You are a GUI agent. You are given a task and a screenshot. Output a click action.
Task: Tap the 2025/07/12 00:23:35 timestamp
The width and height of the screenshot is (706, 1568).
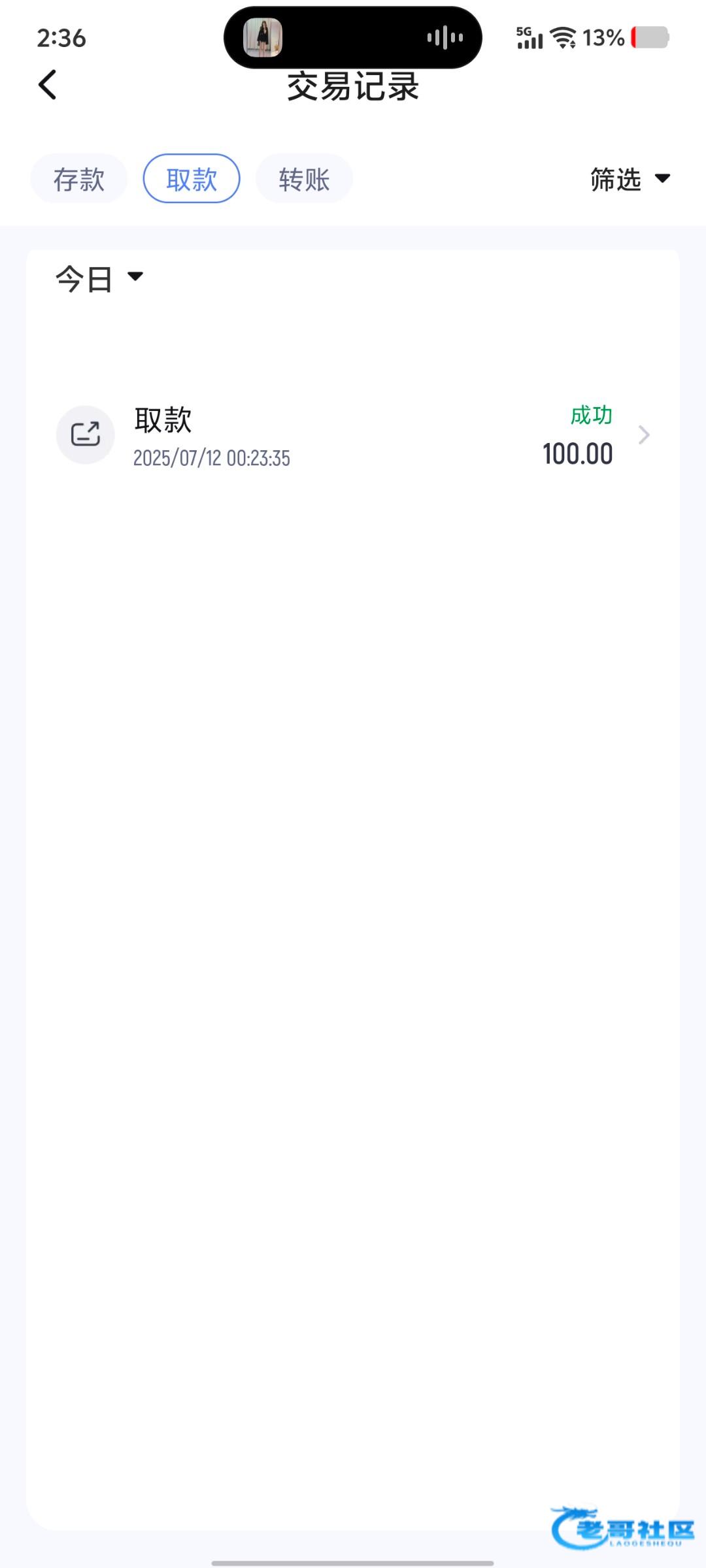point(212,458)
